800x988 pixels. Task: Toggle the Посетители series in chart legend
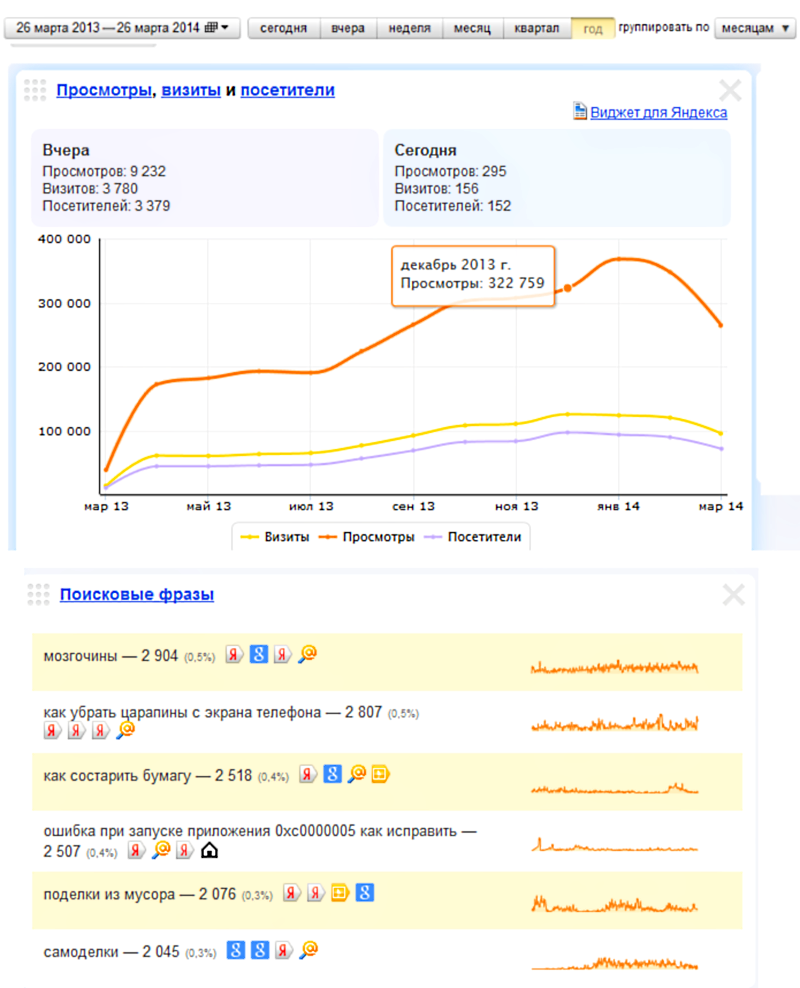coord(473,537)
